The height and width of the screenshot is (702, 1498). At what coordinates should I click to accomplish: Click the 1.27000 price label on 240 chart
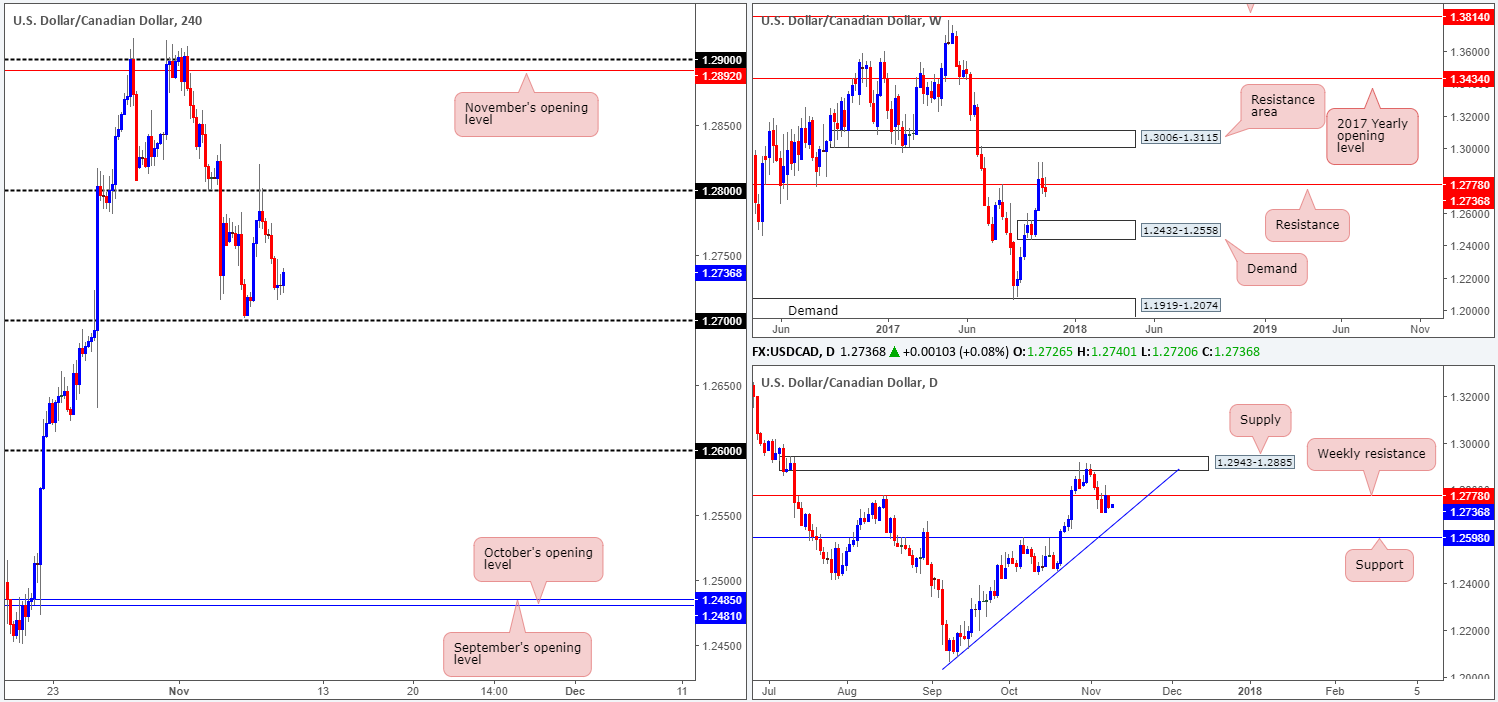pos(720,320)
